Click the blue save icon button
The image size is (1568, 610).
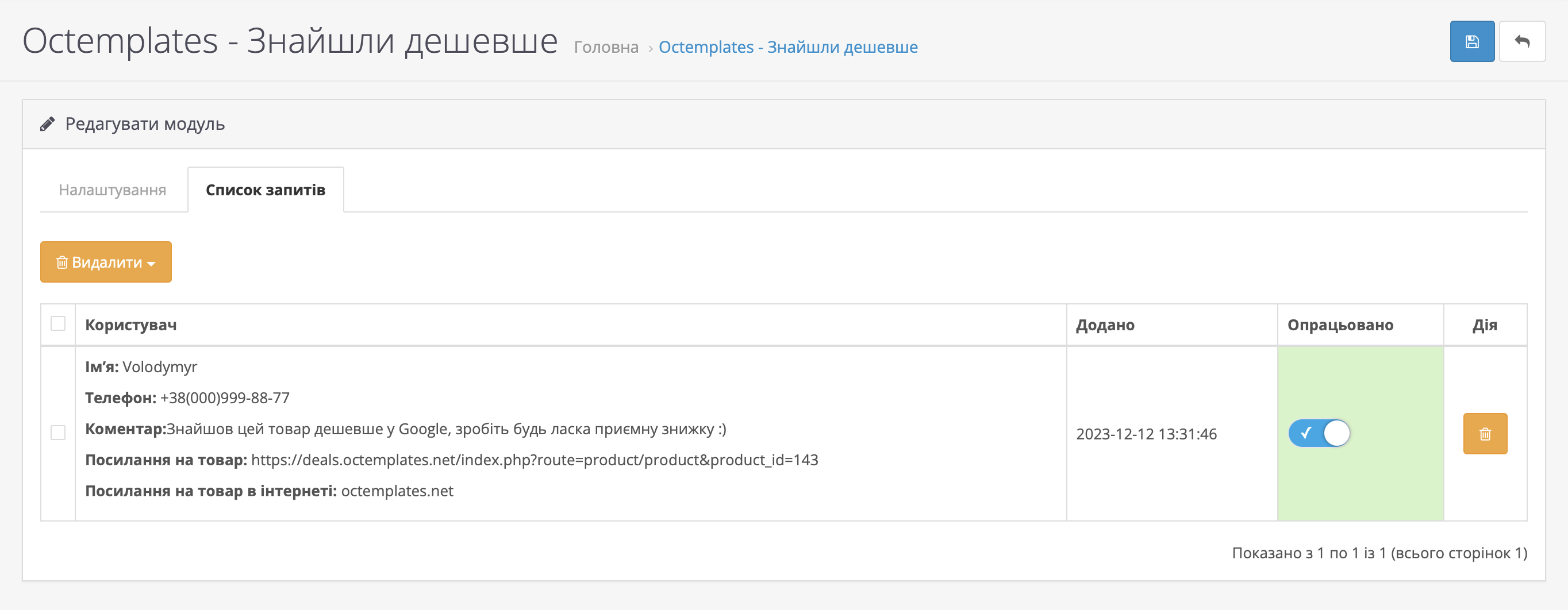(1471, 41)
